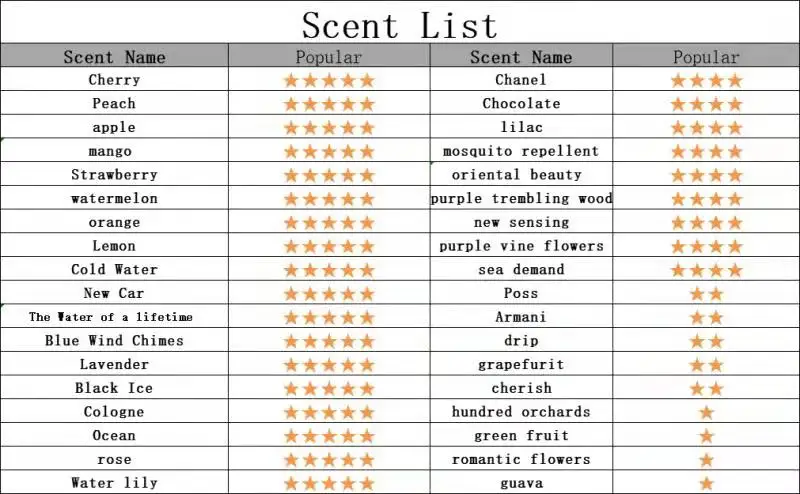Image resolution: width=800 pixels, height=494 pixels.
Task: Click the star rating for Black Ice
Action: 329,389
